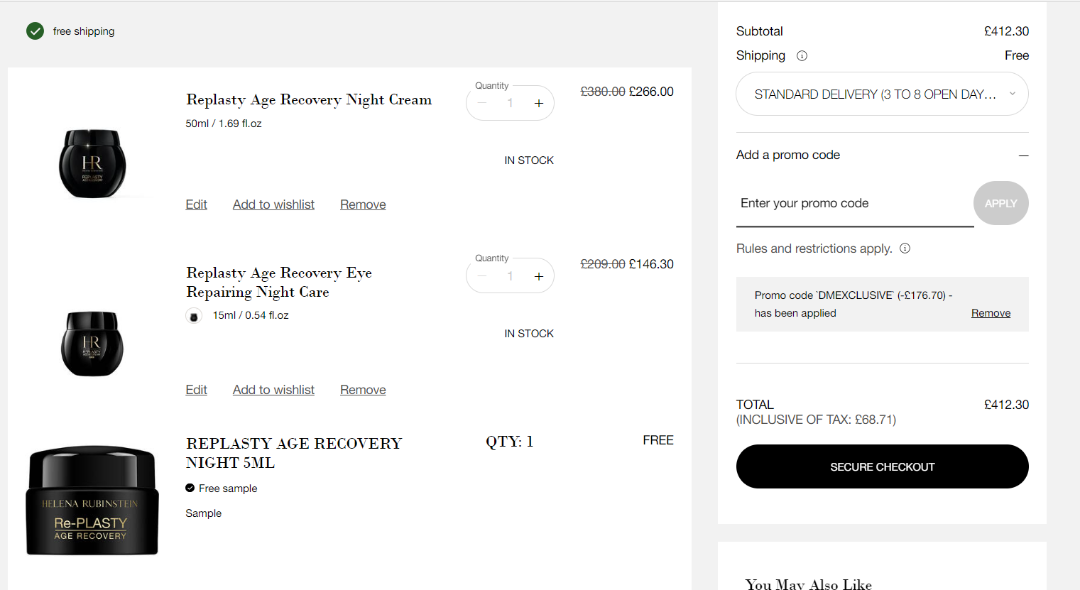
Task: Remove Eye Repairing Night Care from cart
Action: [x=362, y=390]
